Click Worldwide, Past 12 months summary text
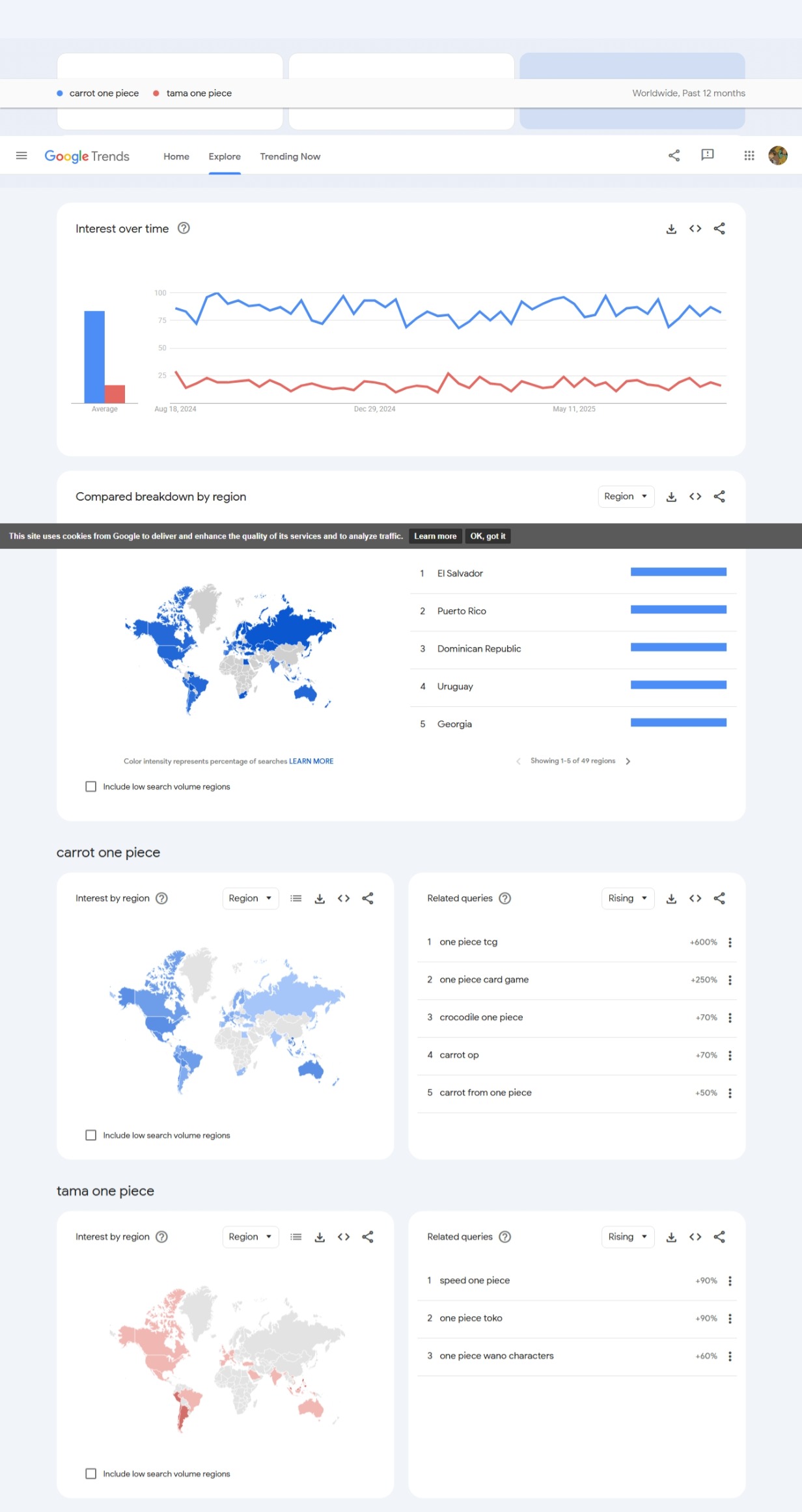This screenshot has height=1512, width=802. point(689,93)
